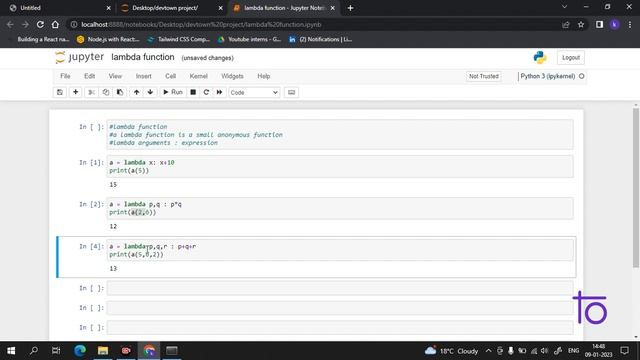
Task: Open the taskbar clock and date
Action: [x=598, y=351]
